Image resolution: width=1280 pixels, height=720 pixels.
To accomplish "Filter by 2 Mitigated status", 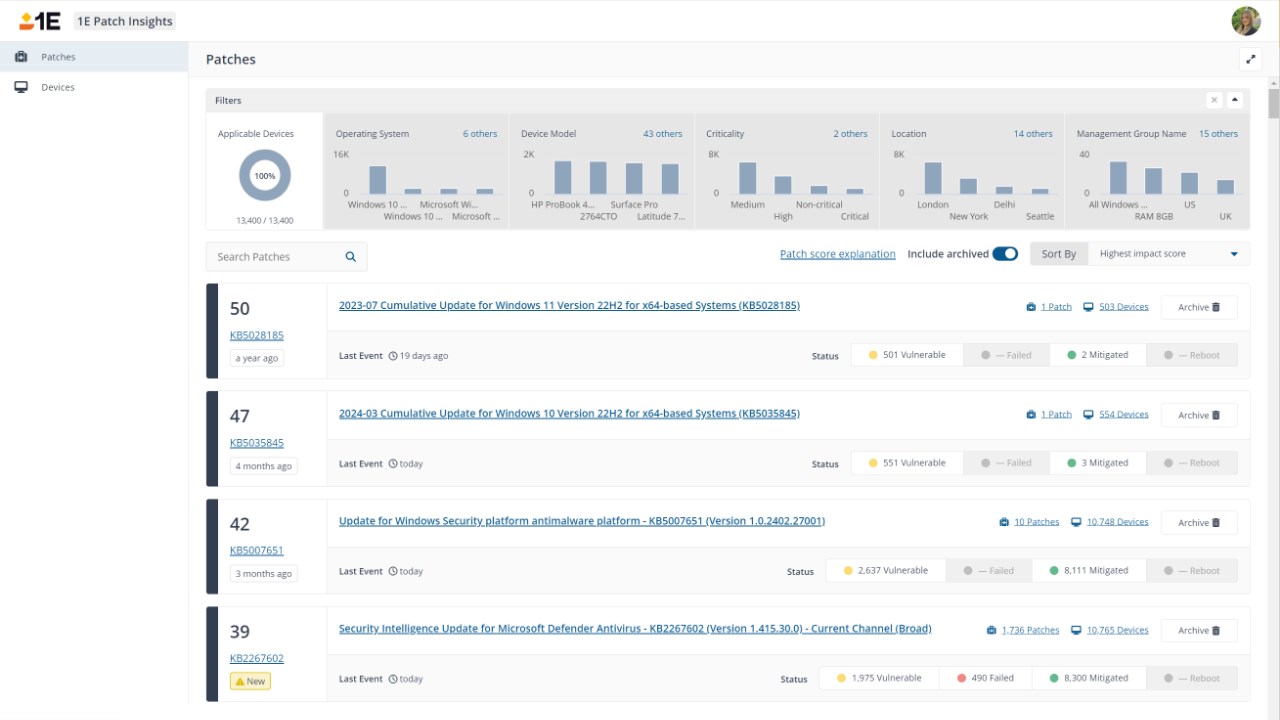I will (1097, 355).
